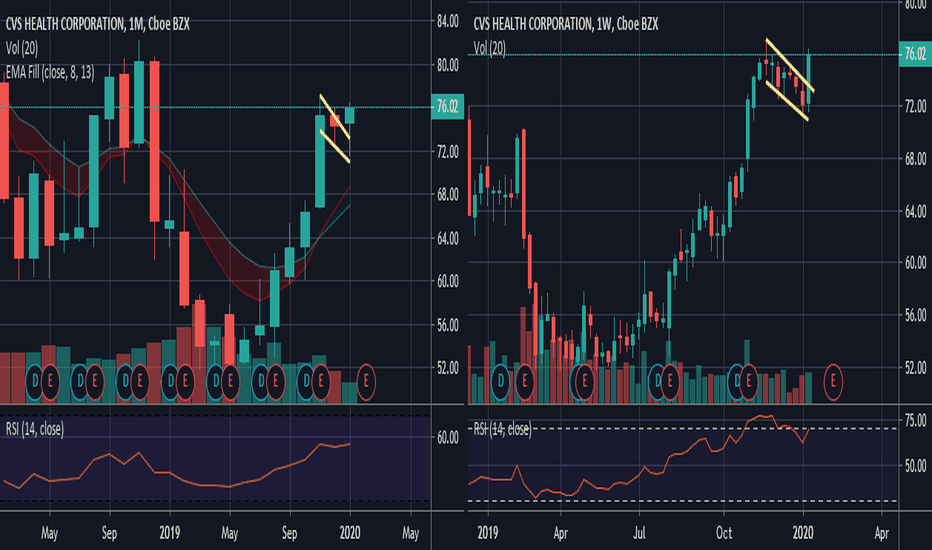Click the 60.00 level on monthly RSI axis
932x550 pixels.
click(448, 438)
